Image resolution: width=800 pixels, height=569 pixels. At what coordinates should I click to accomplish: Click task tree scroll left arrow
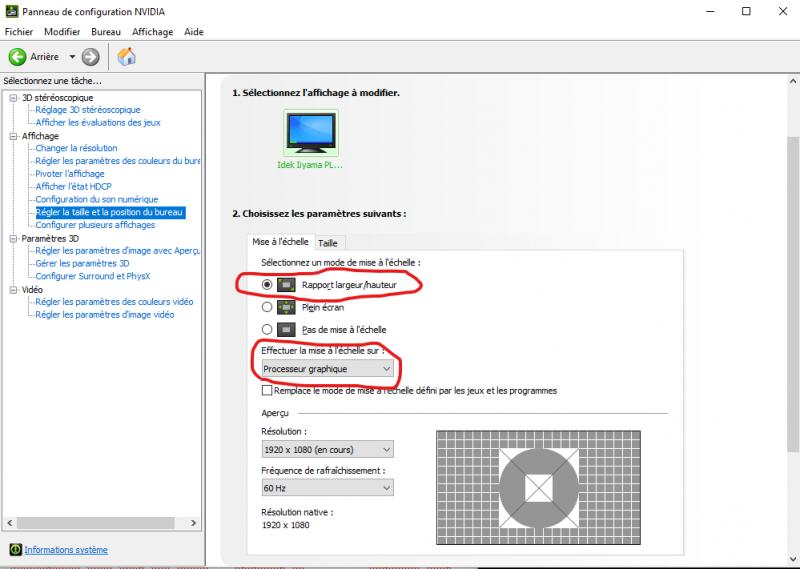[x=10, y=523]
